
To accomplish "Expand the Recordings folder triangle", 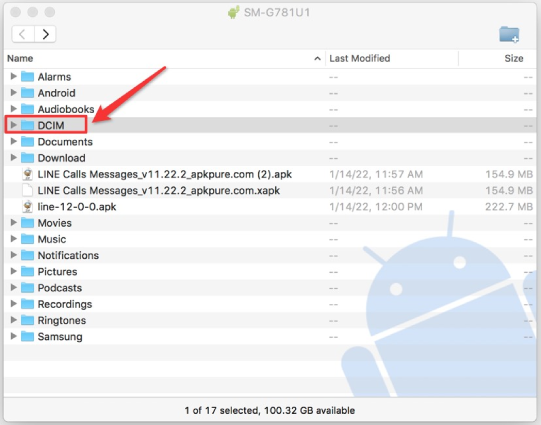I will click(x=13, y=304).
